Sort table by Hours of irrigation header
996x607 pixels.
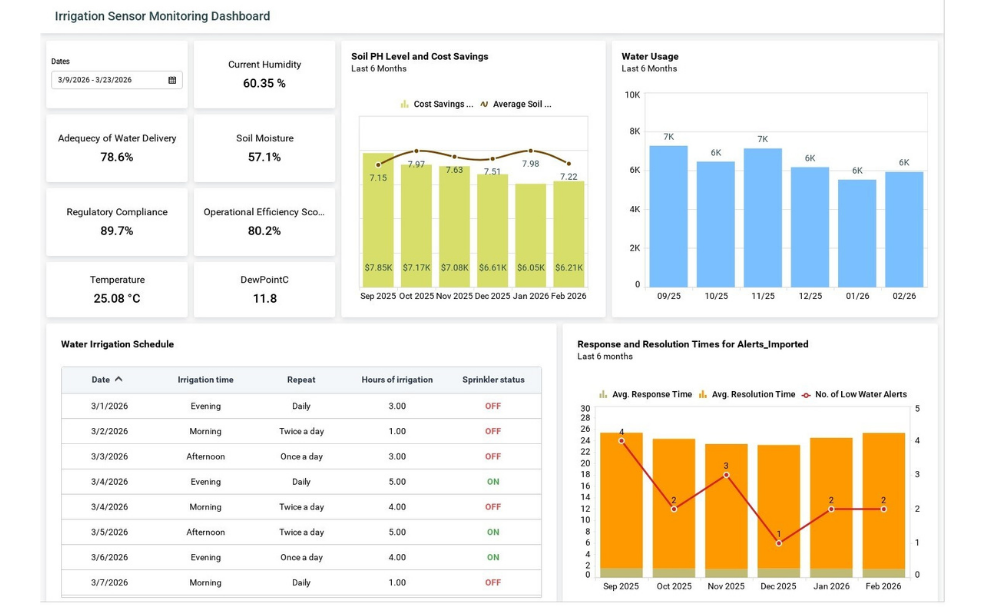pyautogui.click(x=397, y=380)
